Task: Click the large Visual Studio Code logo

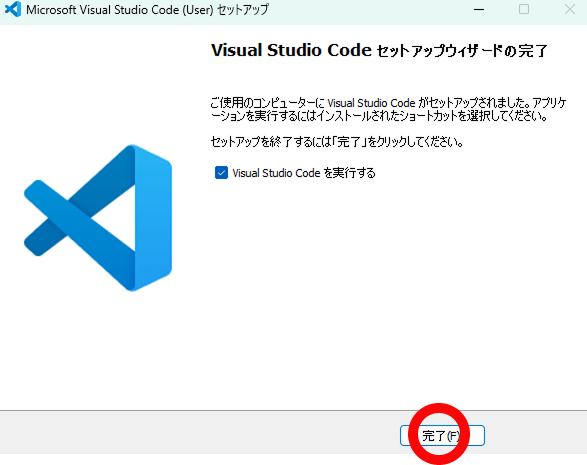Action: (98, 218)
